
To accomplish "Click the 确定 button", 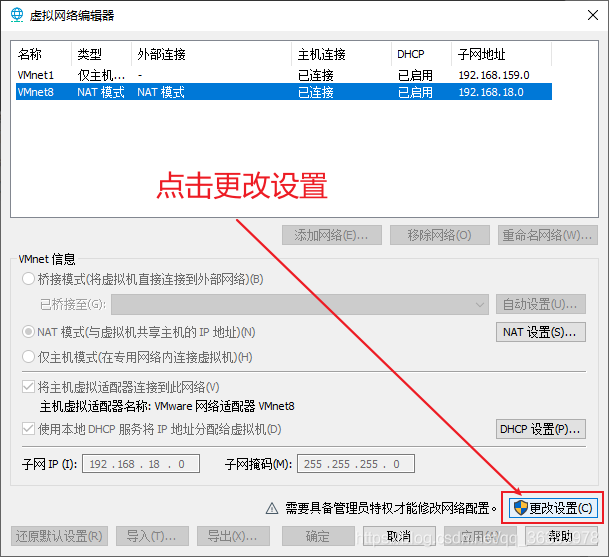I will pyautogui.click(x=318, y=536).
